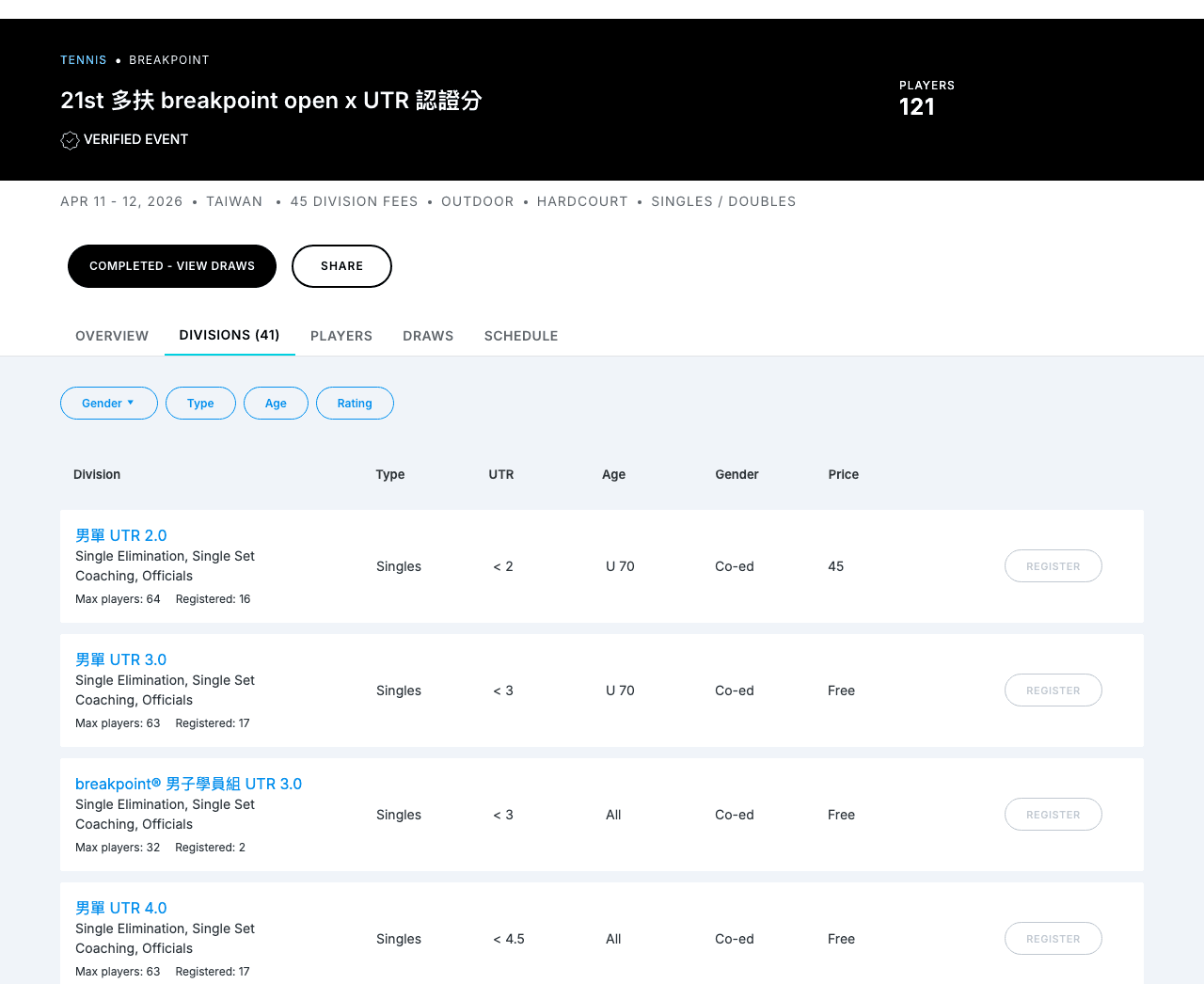Open the 男單 UTR 2.0 division link
This screenshot has height=984, width=1204.
(x=121, y=535)
